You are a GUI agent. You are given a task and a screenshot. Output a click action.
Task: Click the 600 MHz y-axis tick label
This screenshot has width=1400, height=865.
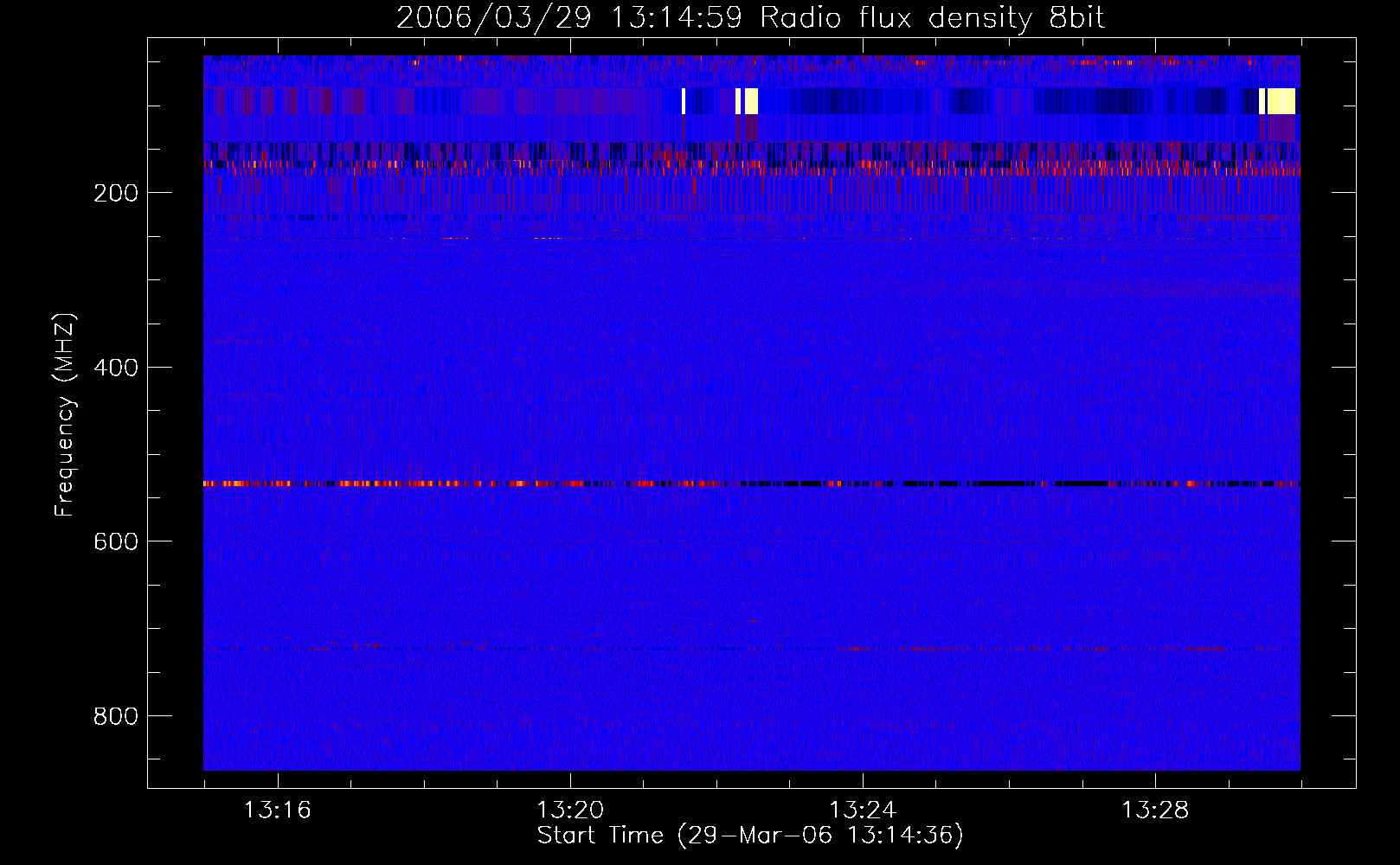pyautogui.click(x=116, y=541)
